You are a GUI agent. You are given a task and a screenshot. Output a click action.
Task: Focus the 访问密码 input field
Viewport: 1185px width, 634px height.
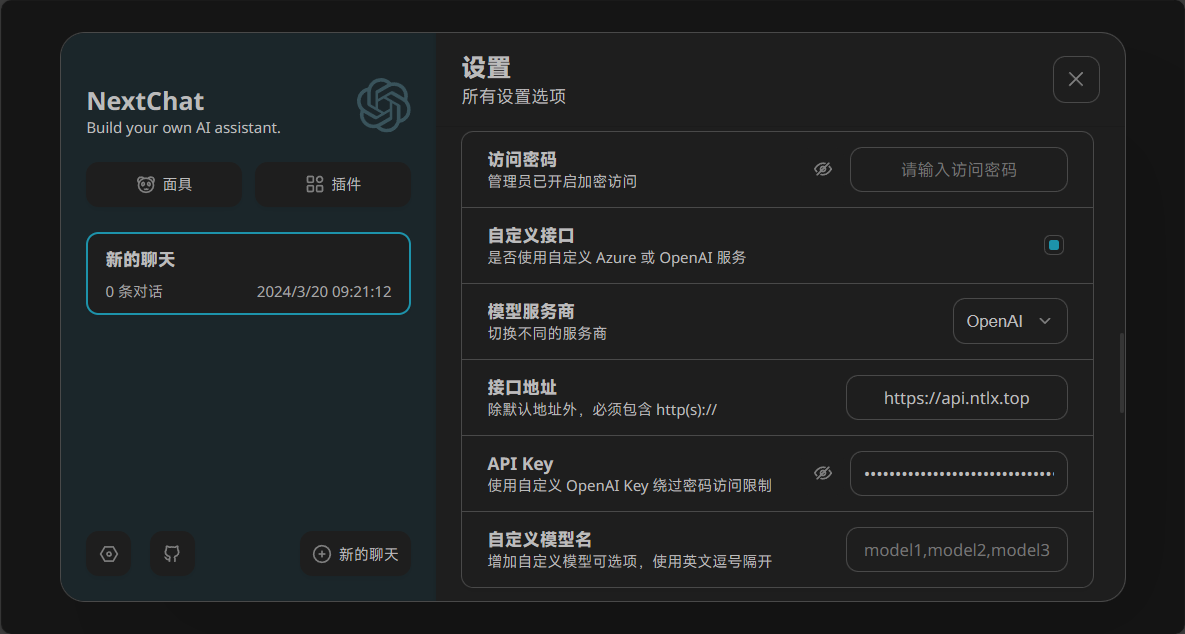(x=958, y=170)
